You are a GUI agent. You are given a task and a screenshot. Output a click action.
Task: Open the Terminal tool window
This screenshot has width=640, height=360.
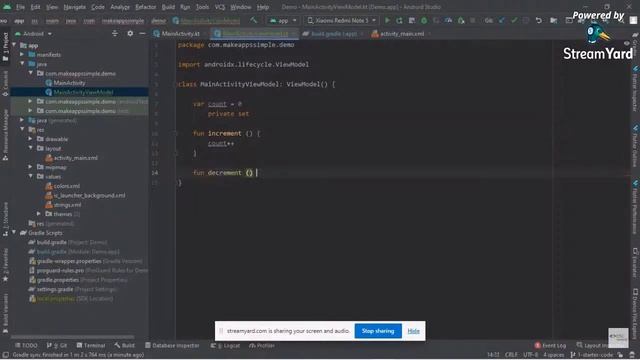click(x=91, y=345)
